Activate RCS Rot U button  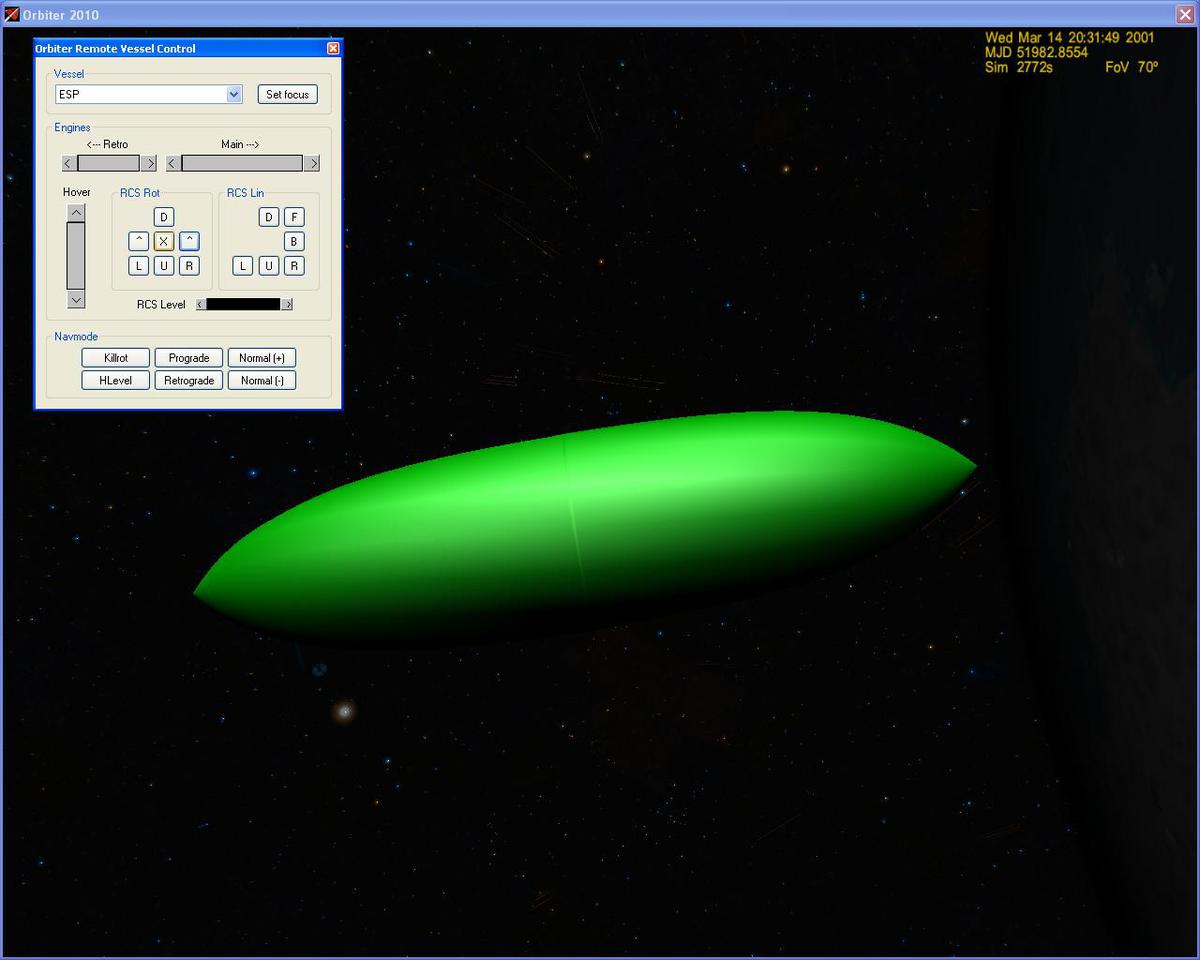pos(164,265)
